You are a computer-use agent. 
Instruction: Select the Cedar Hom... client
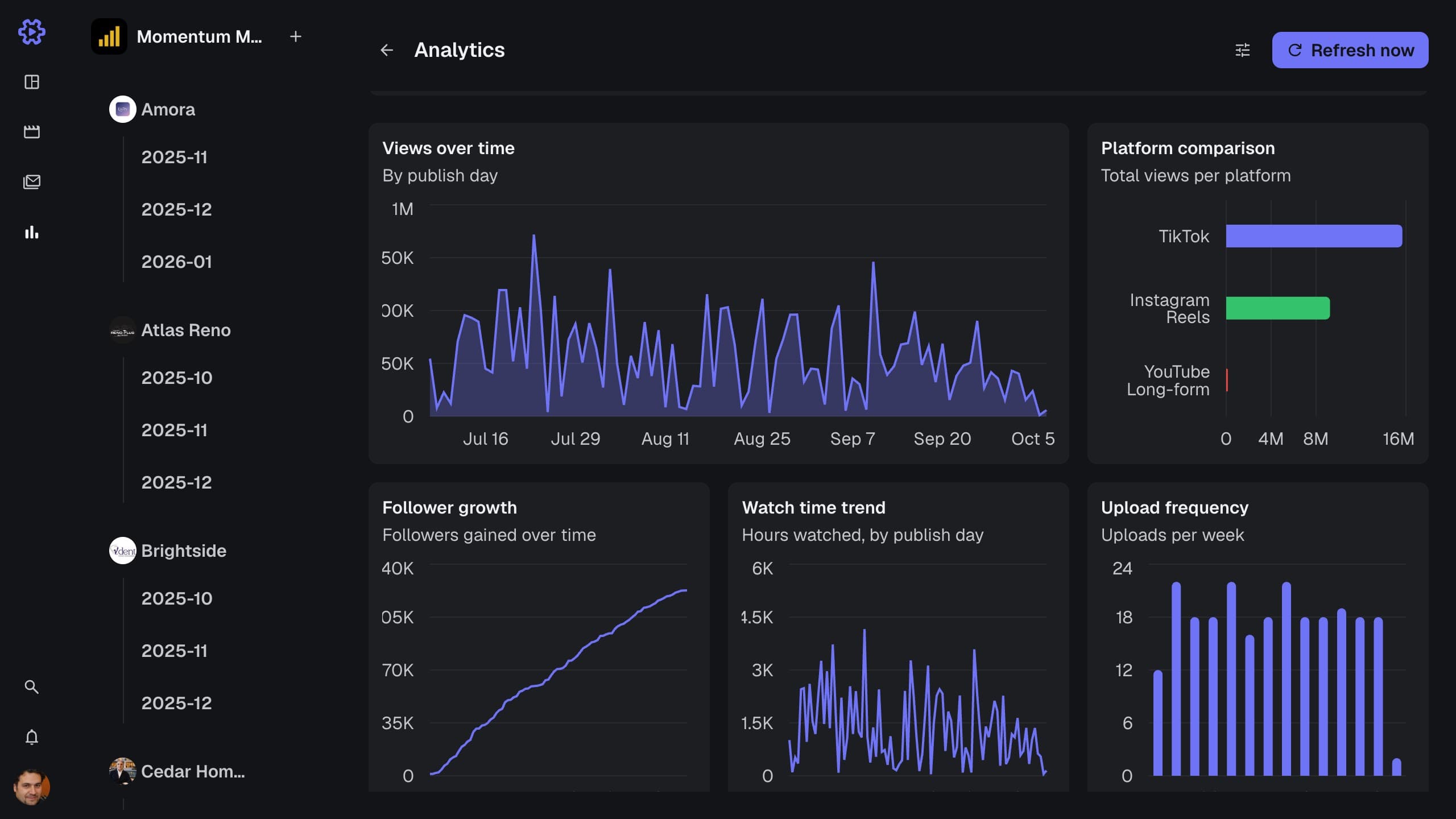193,771
